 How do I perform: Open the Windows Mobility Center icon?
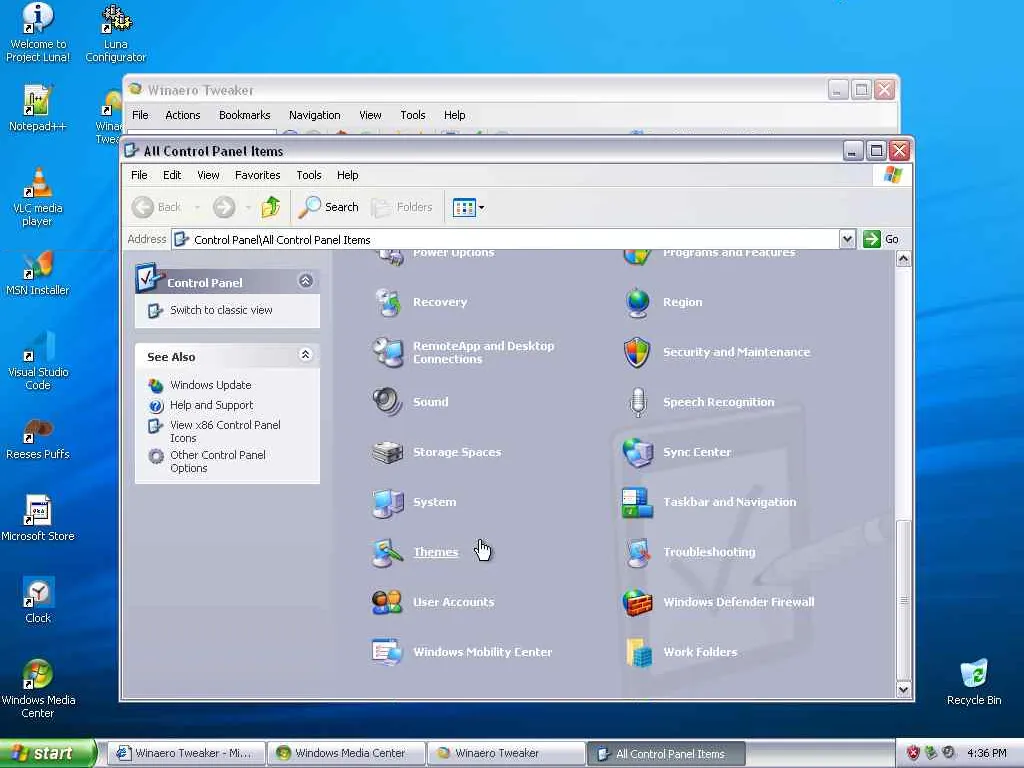pyautogui.click(x=388, y=652)
